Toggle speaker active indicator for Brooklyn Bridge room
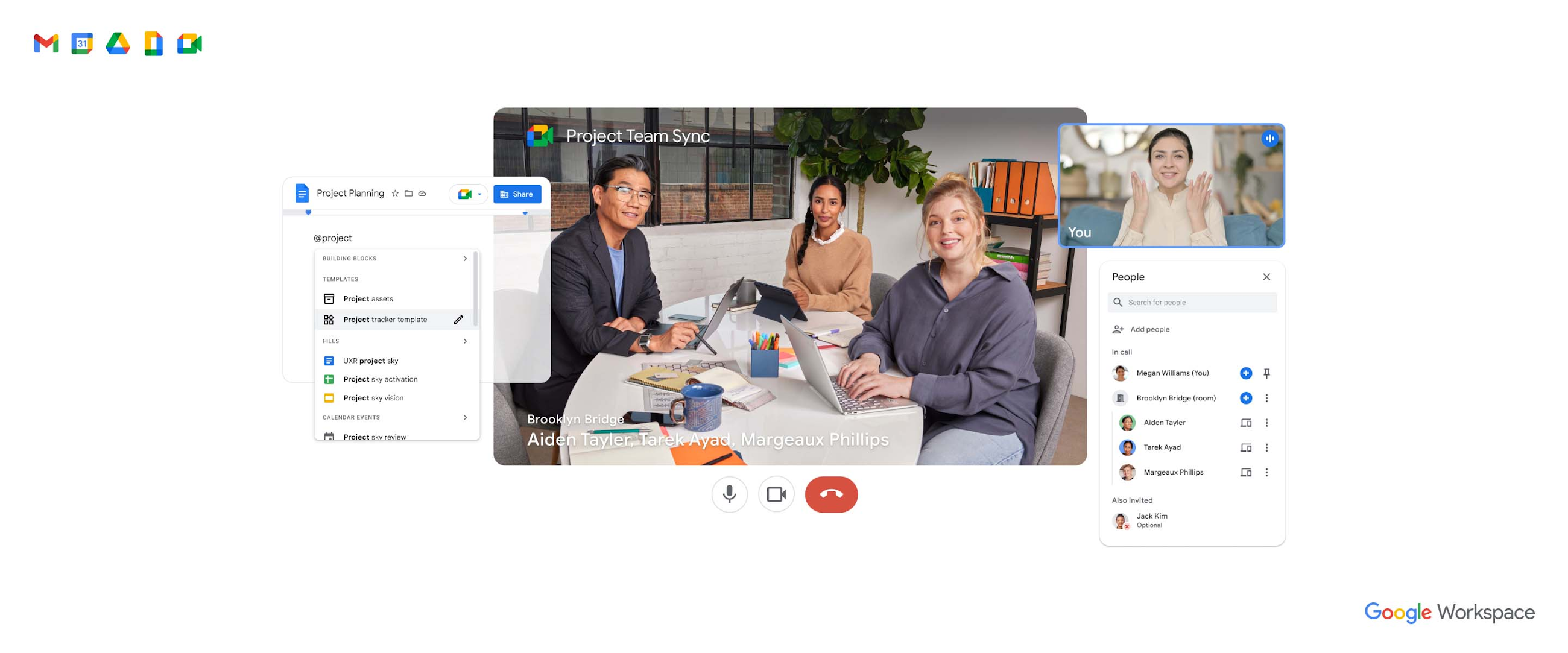 click(x=1248, y=398)
